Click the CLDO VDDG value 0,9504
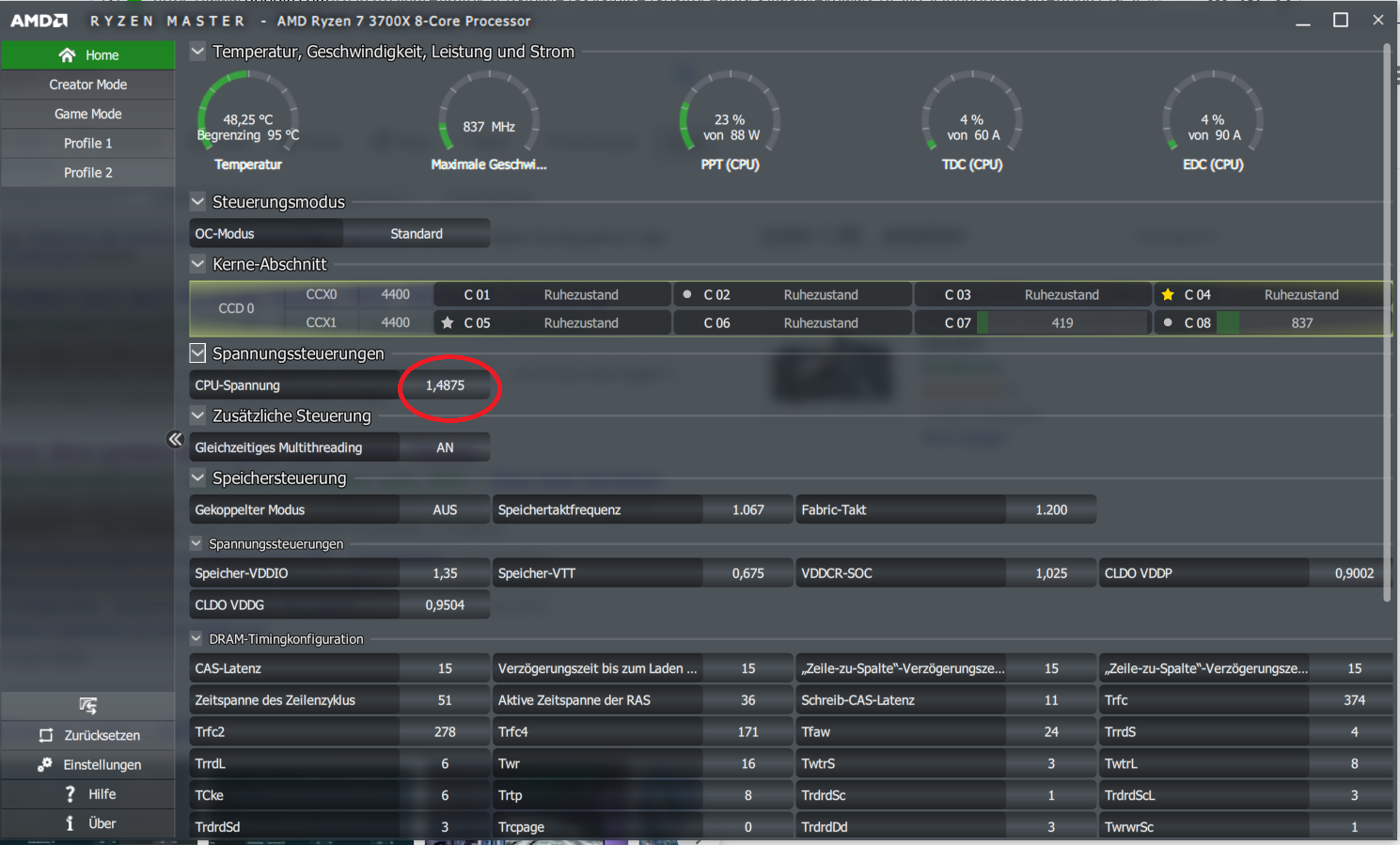 coord(445,605)
